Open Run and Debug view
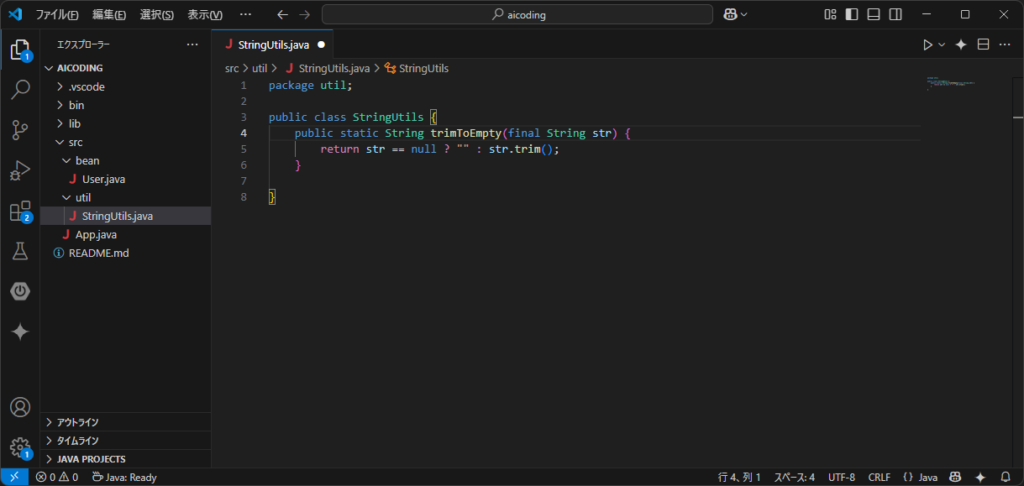 20,170
